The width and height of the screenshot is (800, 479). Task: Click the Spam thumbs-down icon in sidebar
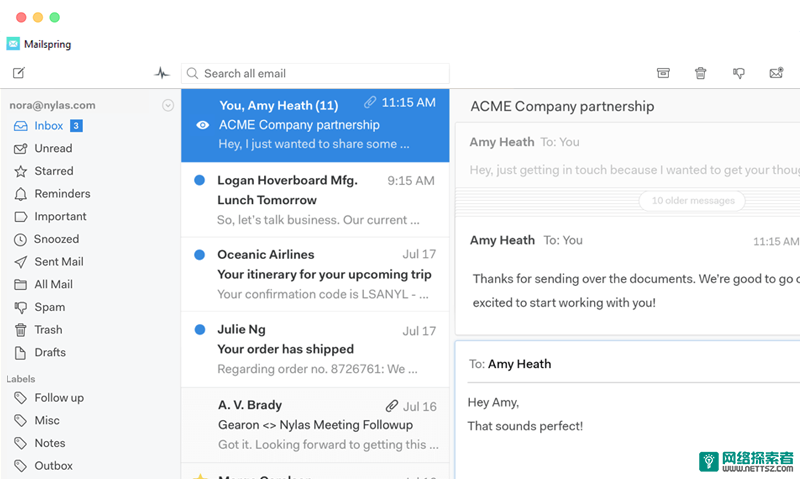coord(20,308)
